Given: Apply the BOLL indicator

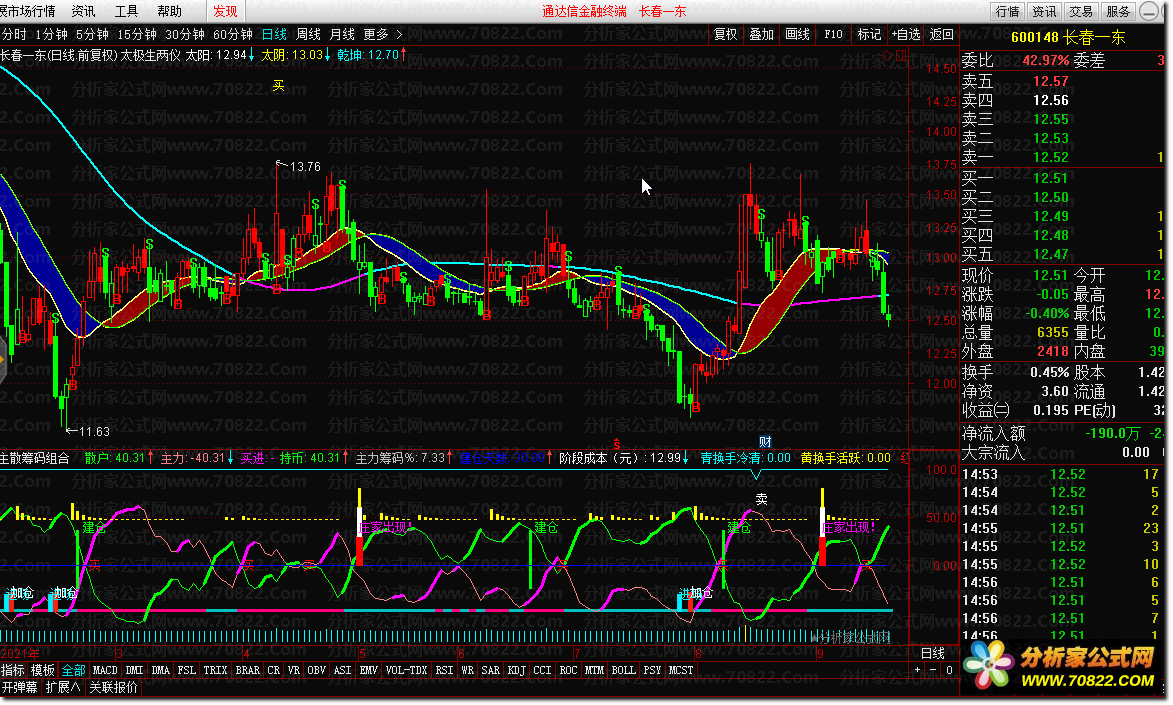Looking at the screenshot, I should click(623, 671).
